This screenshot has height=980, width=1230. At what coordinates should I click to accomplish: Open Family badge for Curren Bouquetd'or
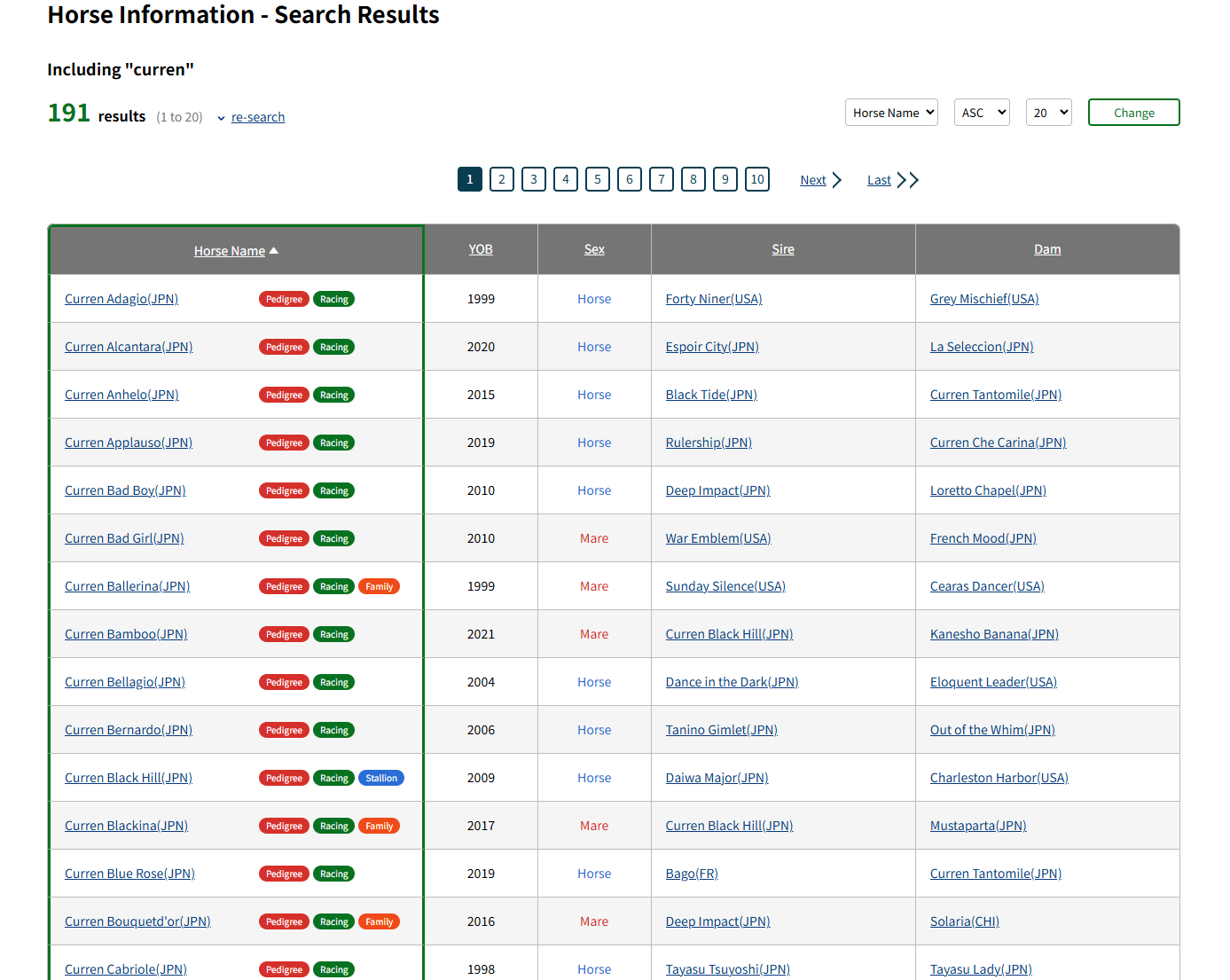379,922
